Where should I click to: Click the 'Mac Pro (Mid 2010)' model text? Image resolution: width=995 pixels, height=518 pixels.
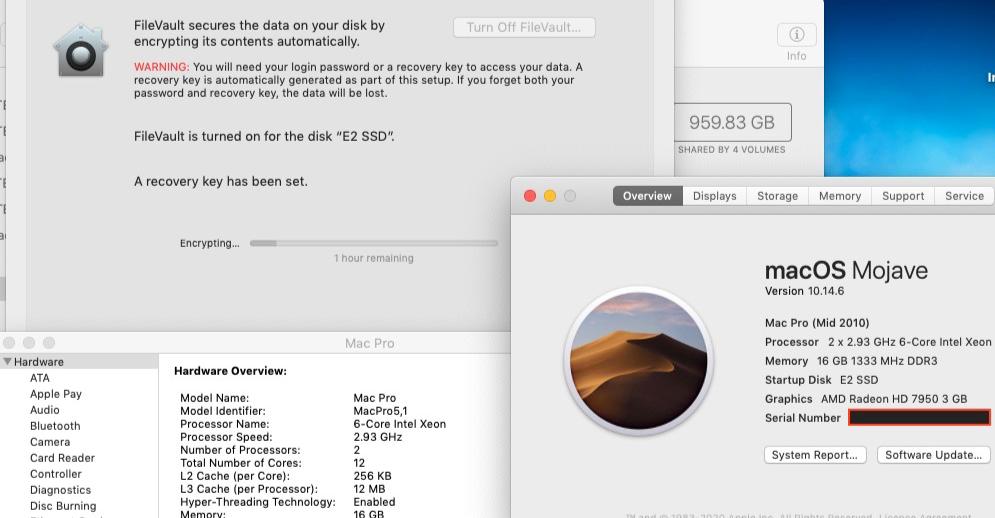[x=817, y=322]
